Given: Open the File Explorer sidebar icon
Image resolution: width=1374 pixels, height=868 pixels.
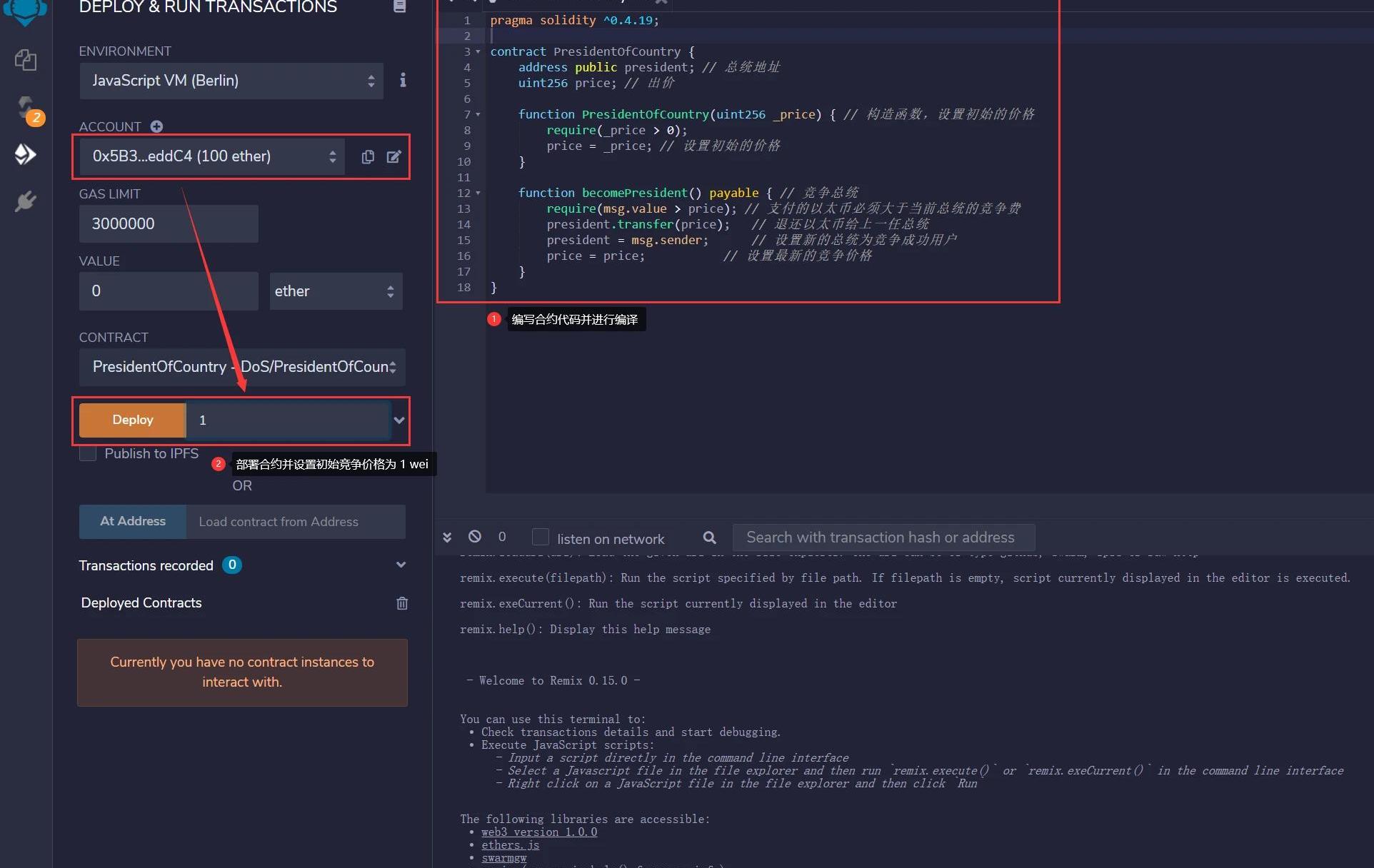Looking at the screenshot, I should 26,60.
